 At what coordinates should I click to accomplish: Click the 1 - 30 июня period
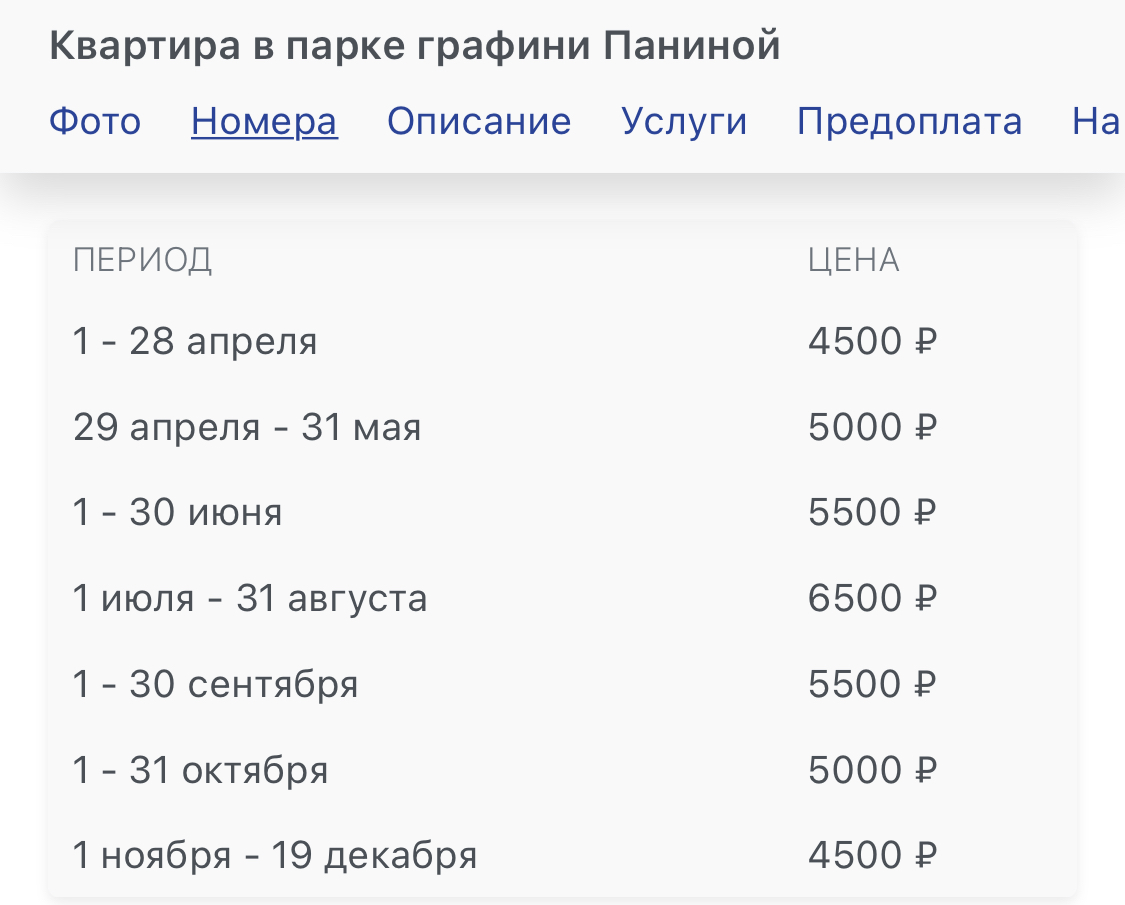(178, 513)
